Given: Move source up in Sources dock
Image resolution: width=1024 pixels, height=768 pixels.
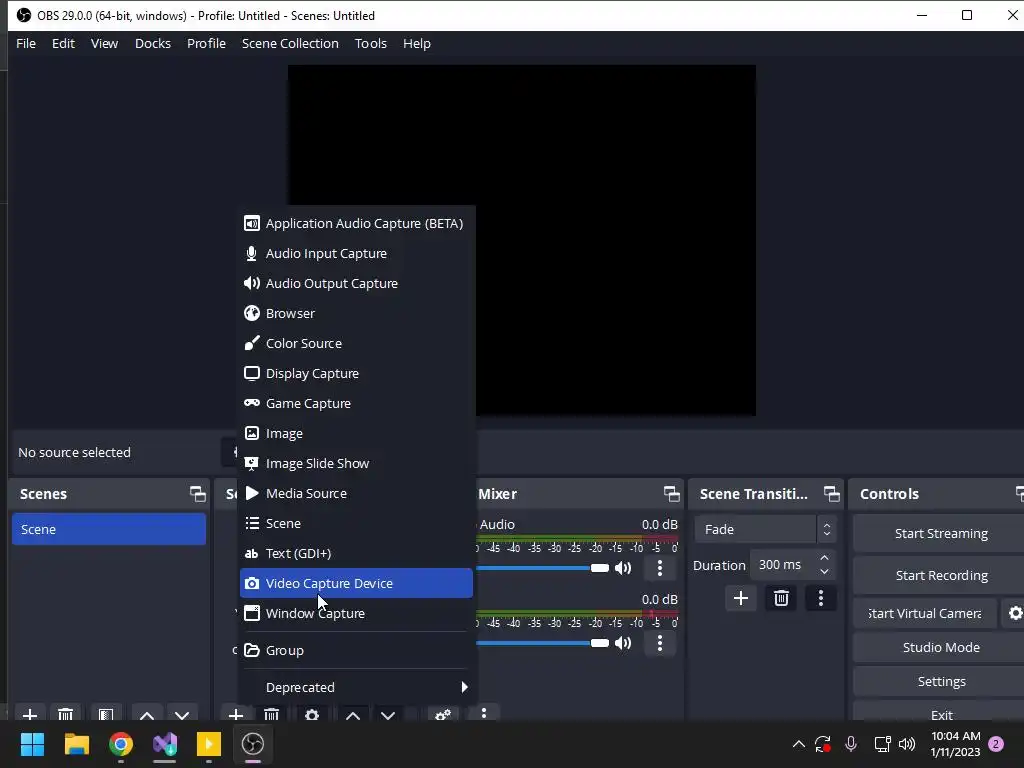Looking at the screenshot, I should 353,714.
